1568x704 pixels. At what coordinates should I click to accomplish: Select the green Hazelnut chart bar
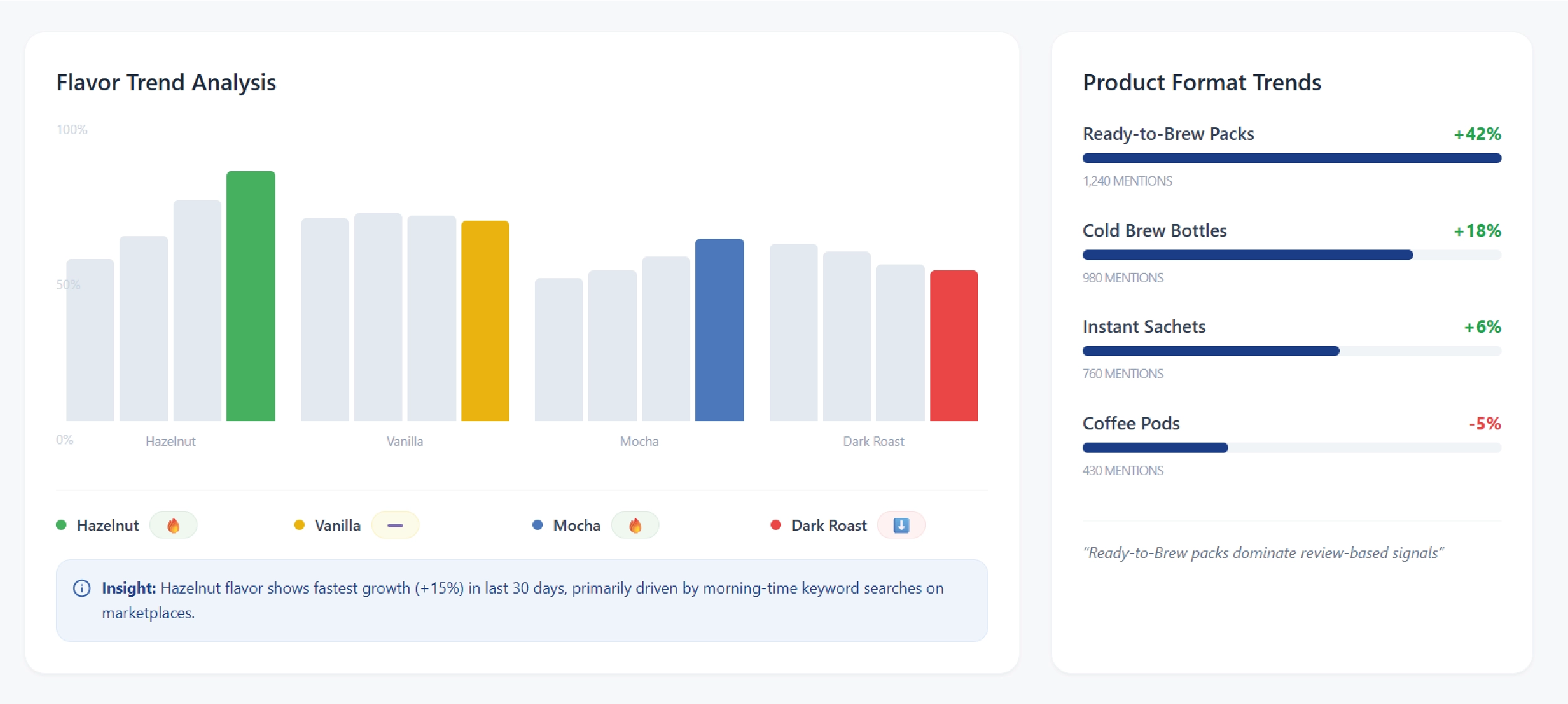251,296
